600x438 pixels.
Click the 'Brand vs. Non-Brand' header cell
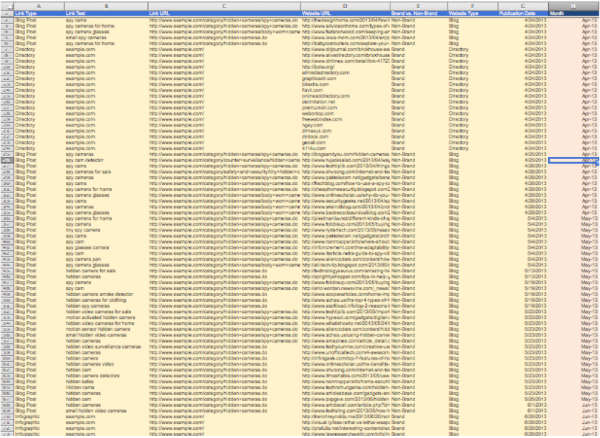click(419, 14)
